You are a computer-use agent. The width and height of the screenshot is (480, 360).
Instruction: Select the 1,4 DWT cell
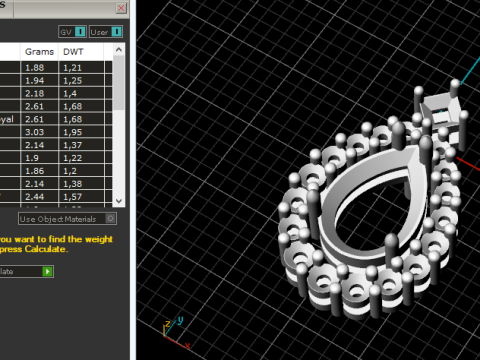[x=81, y=94]
